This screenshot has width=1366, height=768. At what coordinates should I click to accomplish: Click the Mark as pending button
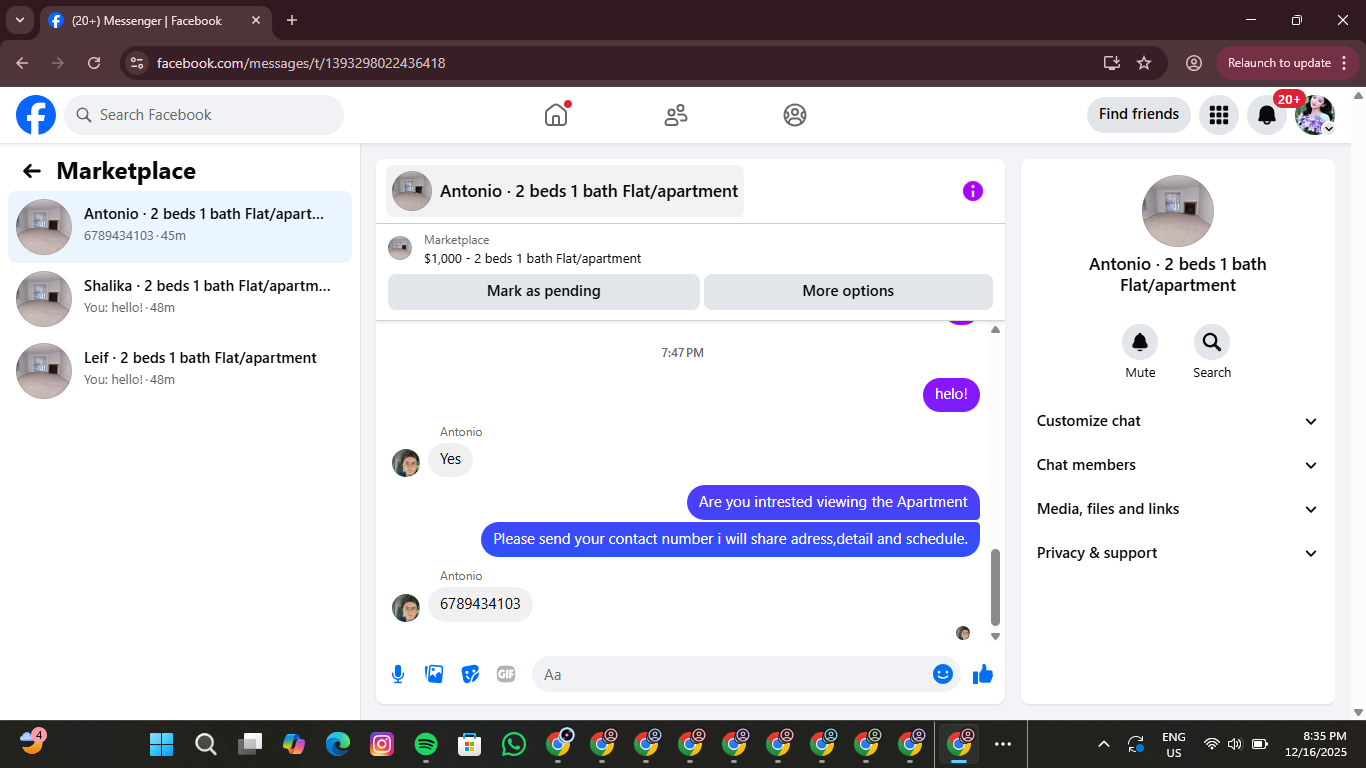point(544,291)
